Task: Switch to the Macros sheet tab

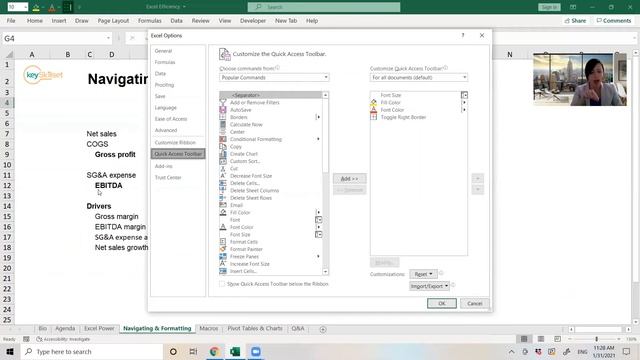Action: pos(209,329)
